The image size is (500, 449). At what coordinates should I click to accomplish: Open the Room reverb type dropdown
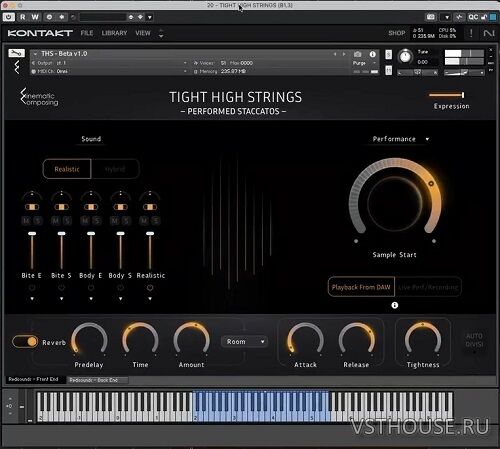point(245,342)
